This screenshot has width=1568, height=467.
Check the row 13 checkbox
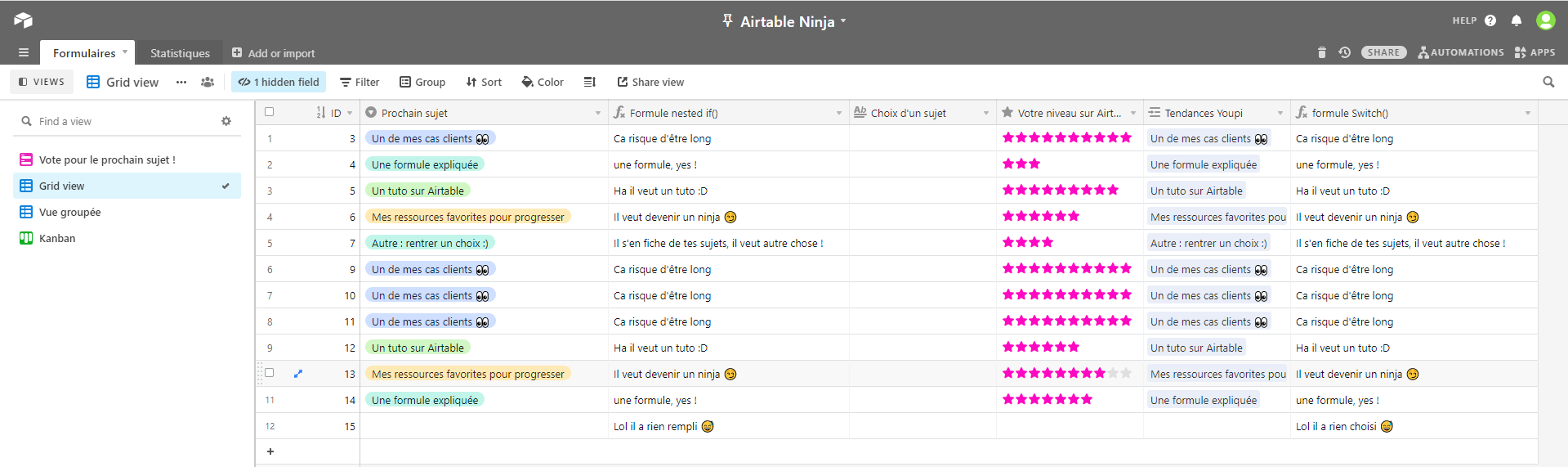click(270, 373)
